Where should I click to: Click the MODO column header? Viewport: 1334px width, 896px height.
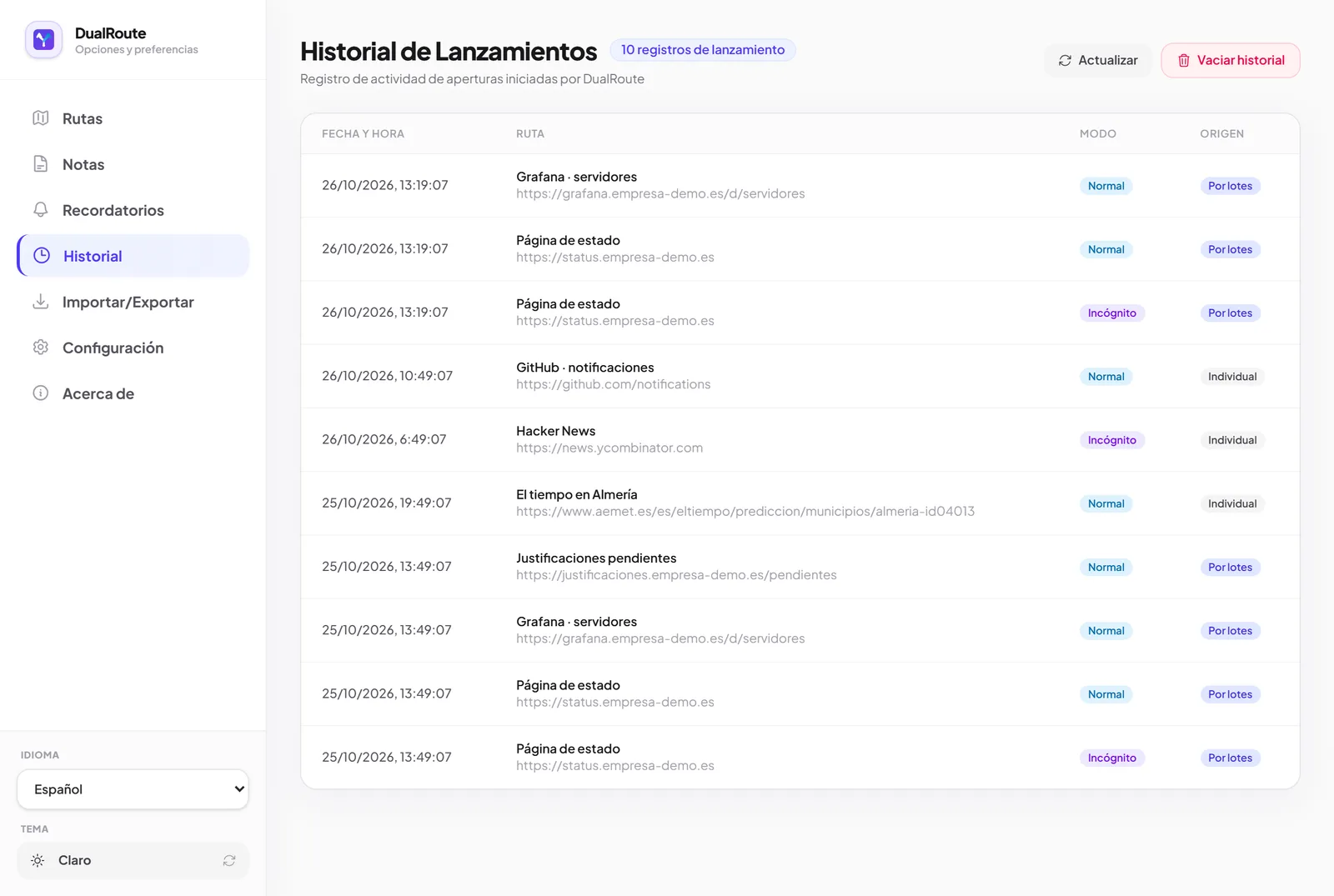pyautogui.click(x=1097, y=133)
